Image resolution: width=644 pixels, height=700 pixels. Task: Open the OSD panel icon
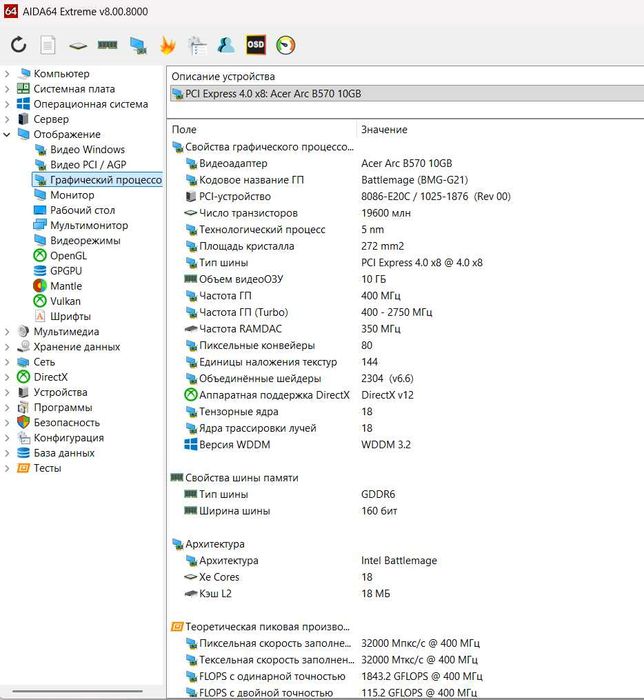[x=256, y=45]
